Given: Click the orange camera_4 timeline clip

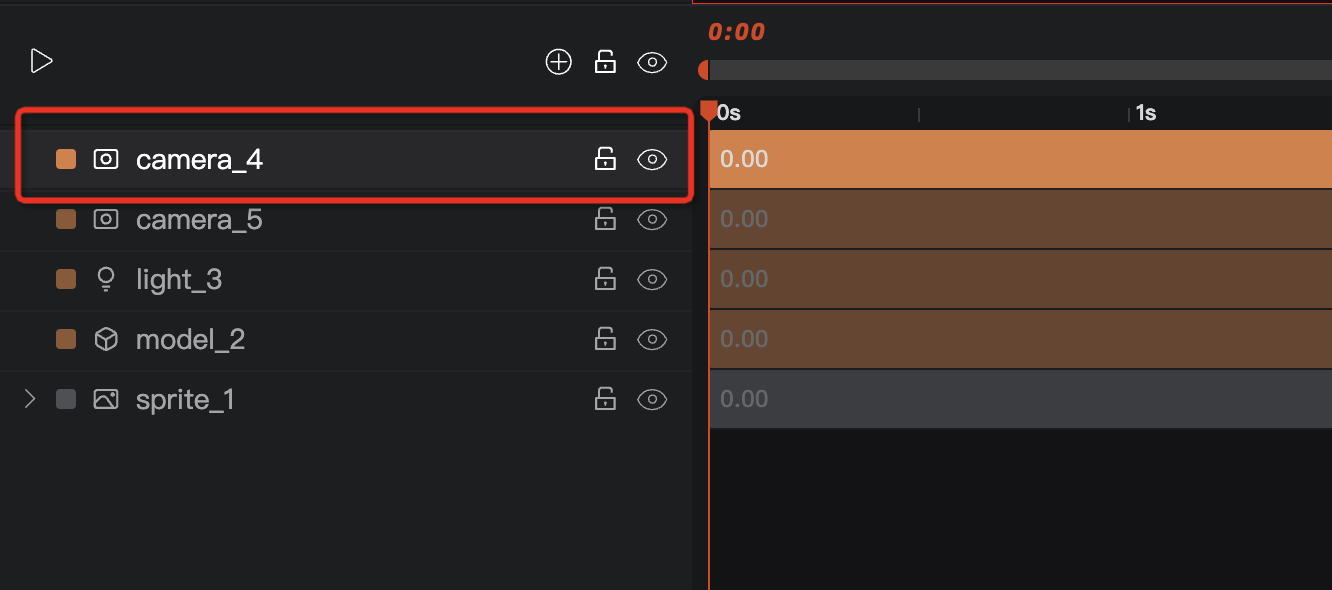Looking at the screenshot, I should pos(1020,159).
